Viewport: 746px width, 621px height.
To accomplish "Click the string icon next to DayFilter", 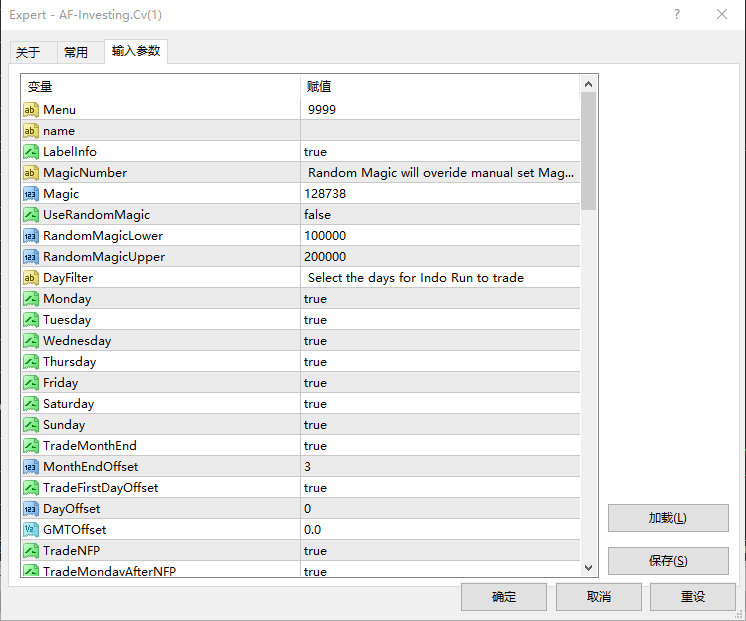I will 31,277.
